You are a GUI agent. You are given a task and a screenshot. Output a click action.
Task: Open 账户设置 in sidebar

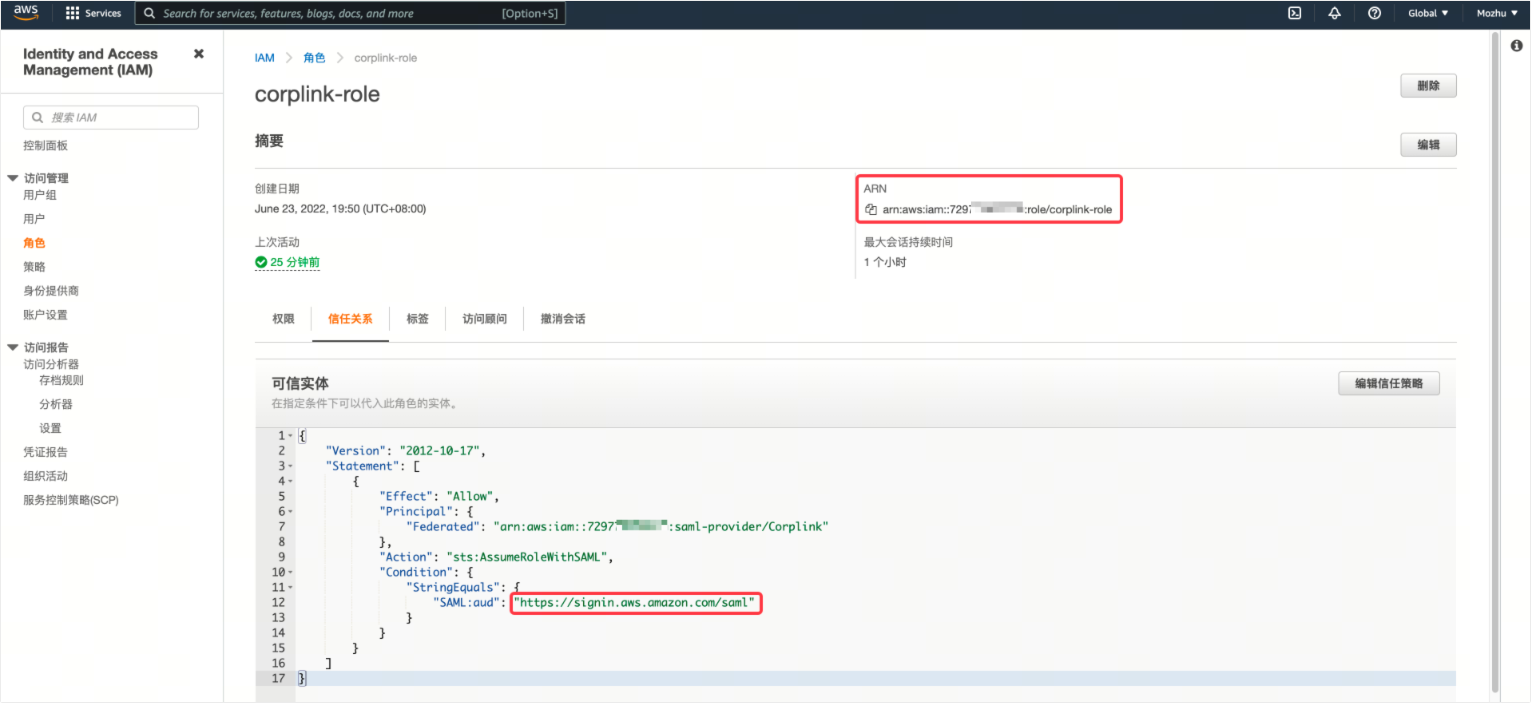(46, 315)
